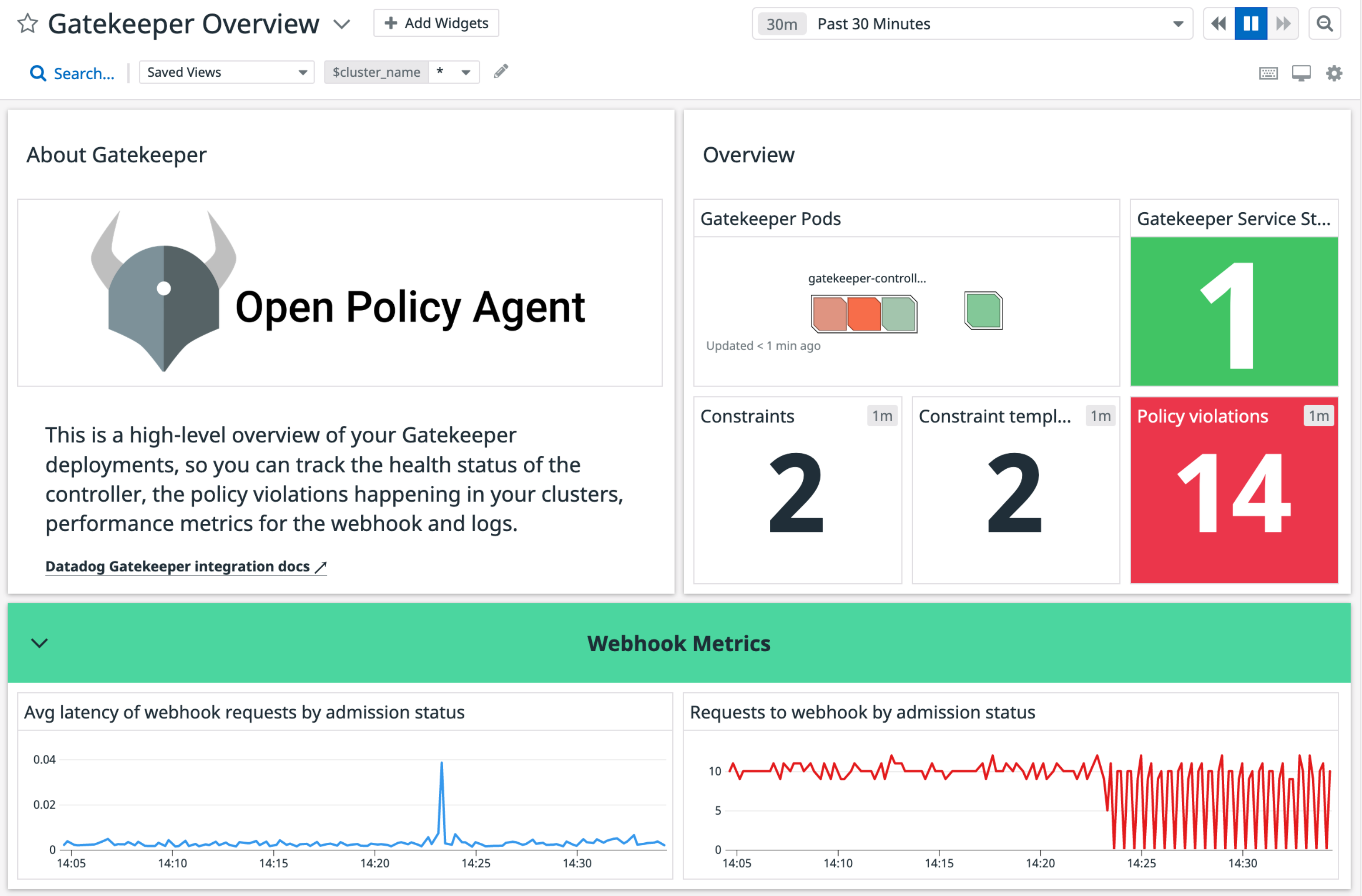Edit template variables using the pencil icon

coord(500,71)
